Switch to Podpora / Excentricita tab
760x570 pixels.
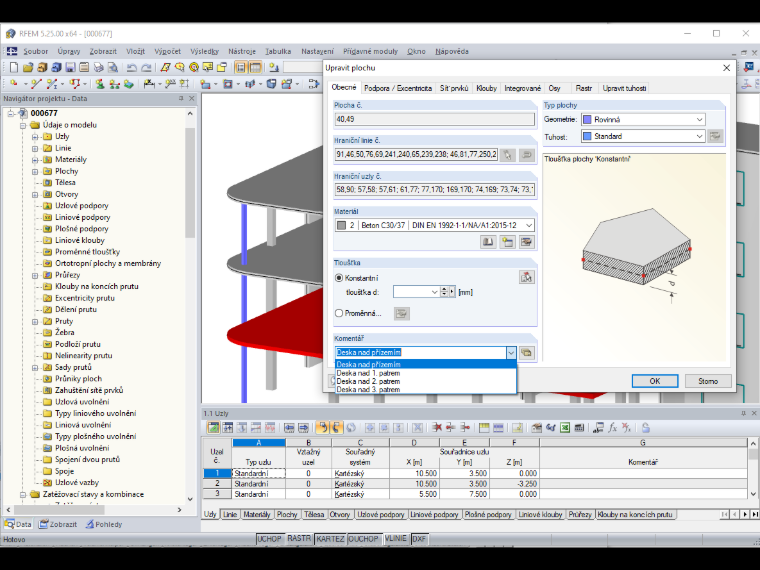[x=398, y=88]
